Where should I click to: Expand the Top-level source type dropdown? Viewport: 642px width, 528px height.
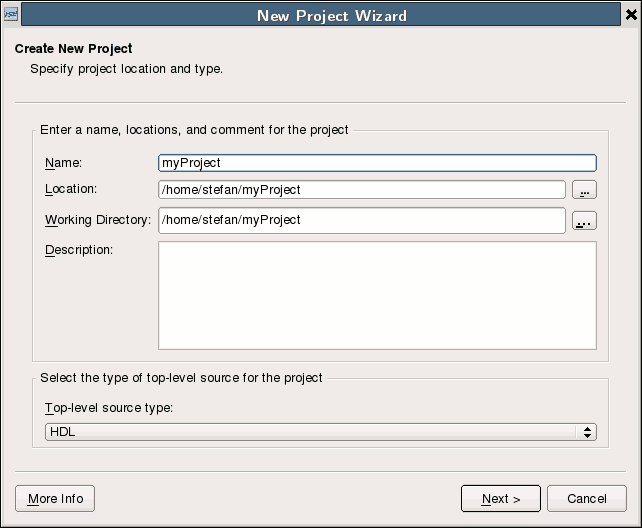click(x=320, y=432)
